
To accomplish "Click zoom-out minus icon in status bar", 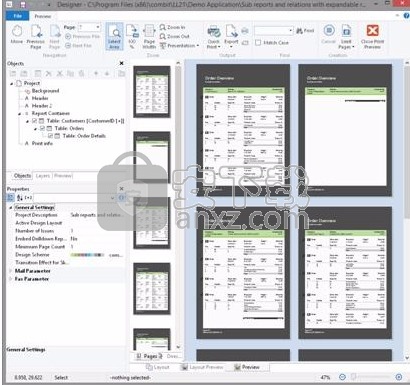I will pos(342,377).
